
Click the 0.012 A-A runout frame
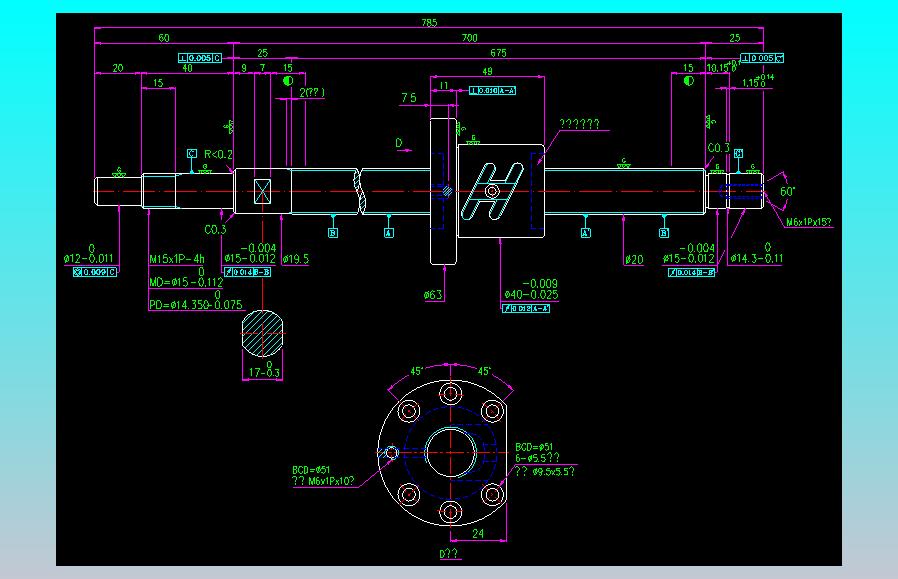tap(526, 308)
